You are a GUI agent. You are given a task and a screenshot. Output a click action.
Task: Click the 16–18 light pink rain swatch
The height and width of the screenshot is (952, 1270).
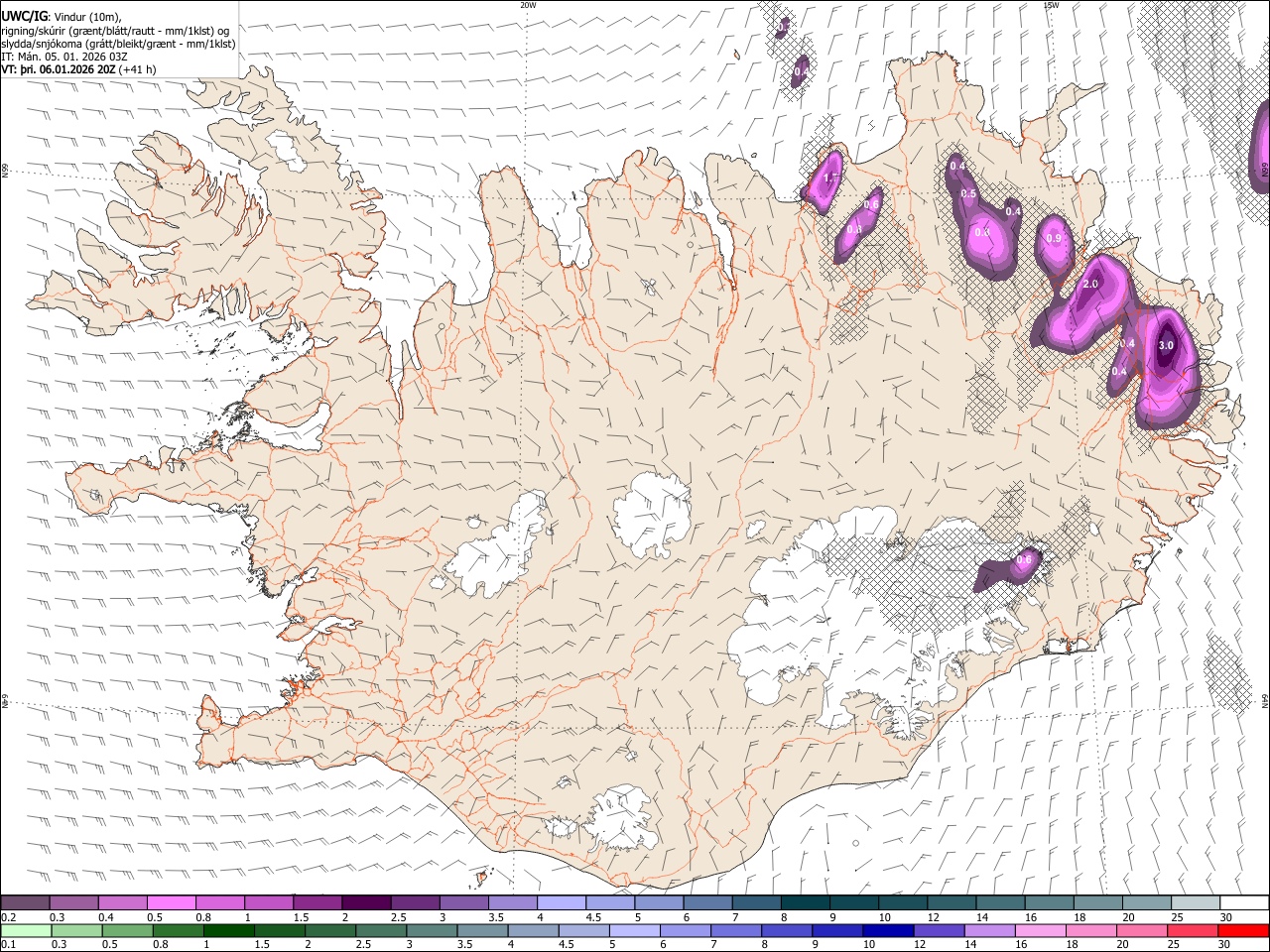1040,930
